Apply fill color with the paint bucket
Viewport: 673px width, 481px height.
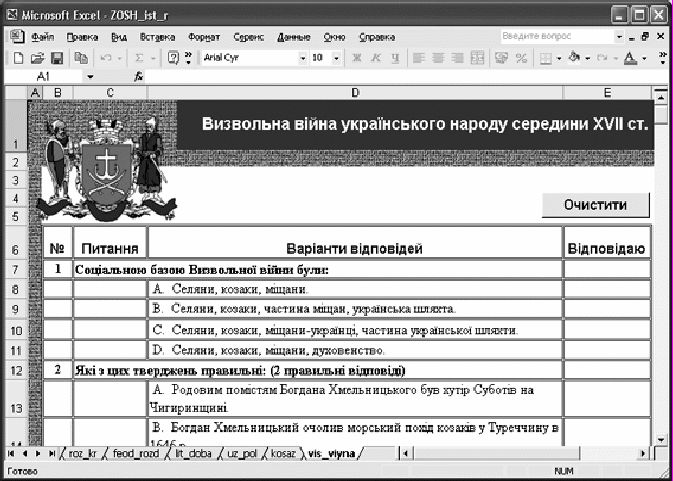574,57
